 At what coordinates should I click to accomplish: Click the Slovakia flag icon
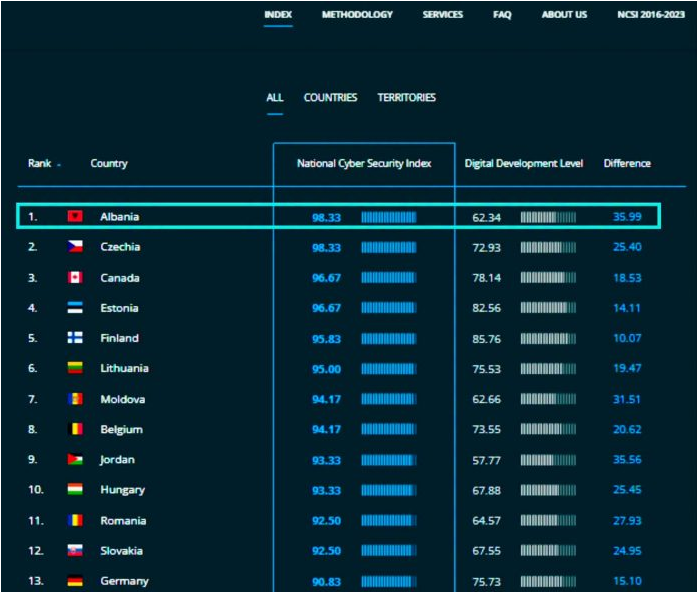point(75,551)
